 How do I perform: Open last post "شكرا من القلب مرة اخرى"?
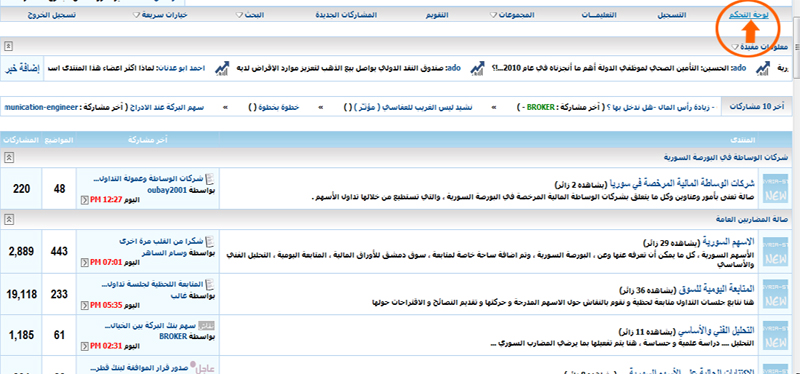[161, 241]
